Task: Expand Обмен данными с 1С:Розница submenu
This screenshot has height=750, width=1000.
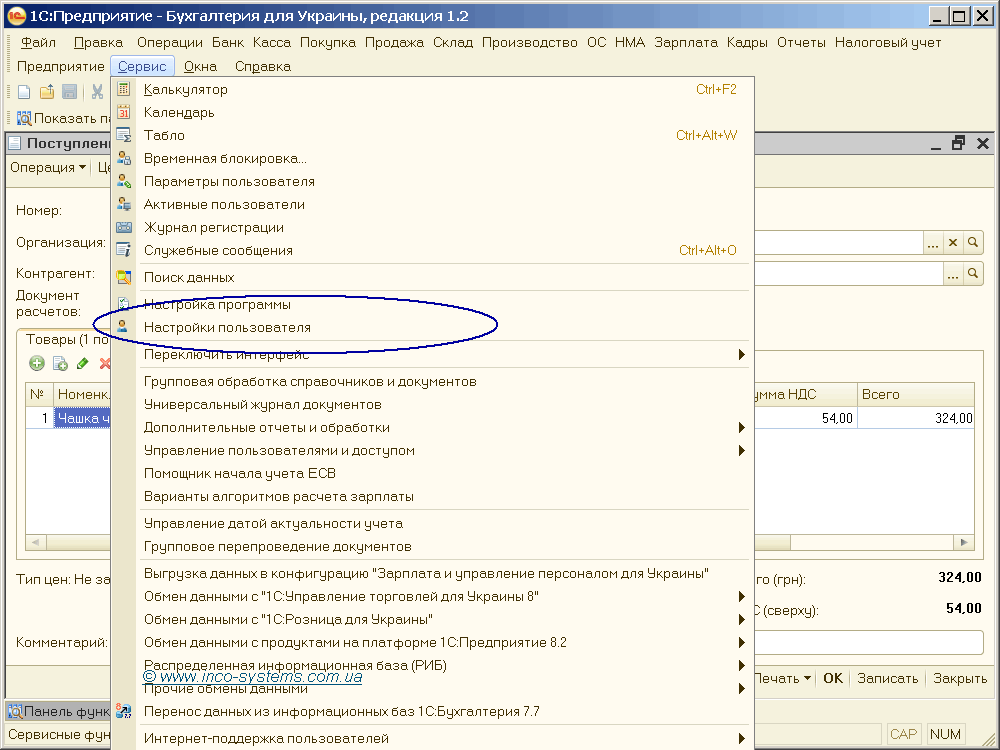Action: coord(433,619)
